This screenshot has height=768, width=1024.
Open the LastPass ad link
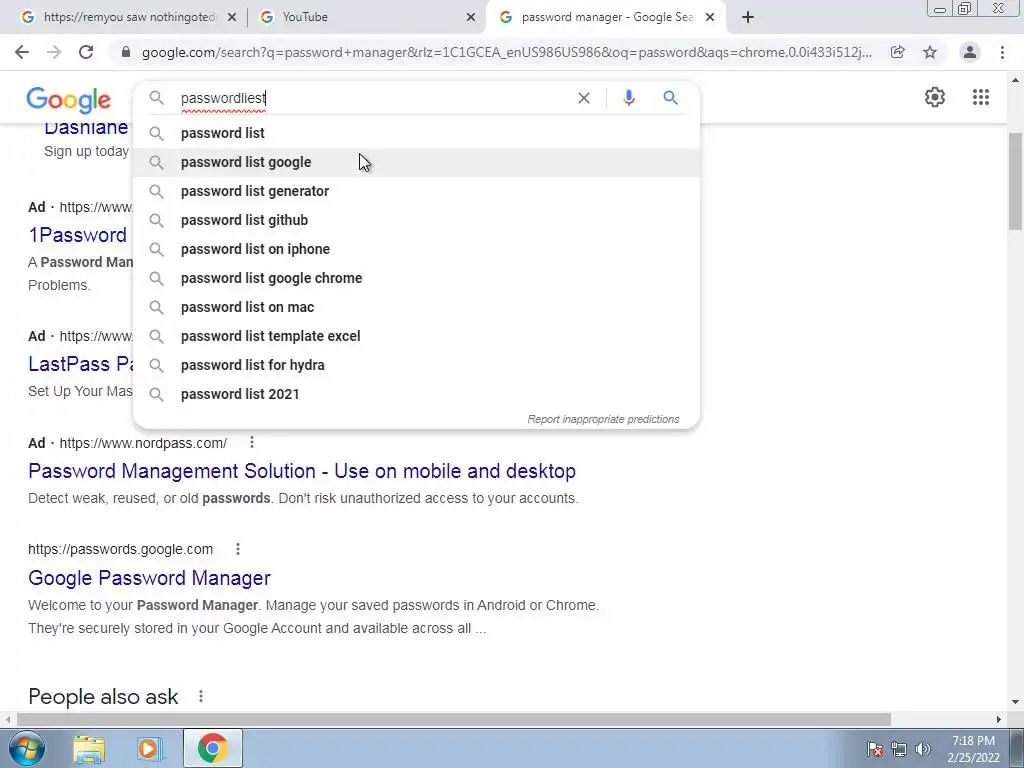coord(80,364)
